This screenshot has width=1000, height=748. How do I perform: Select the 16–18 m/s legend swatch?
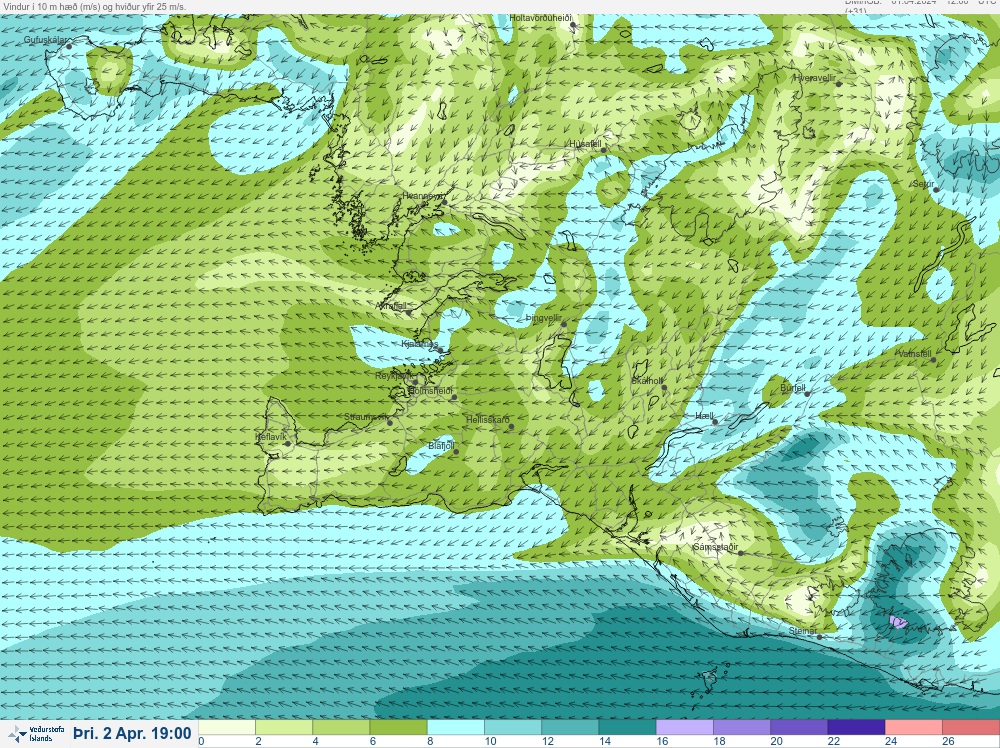tap(684, 727)
